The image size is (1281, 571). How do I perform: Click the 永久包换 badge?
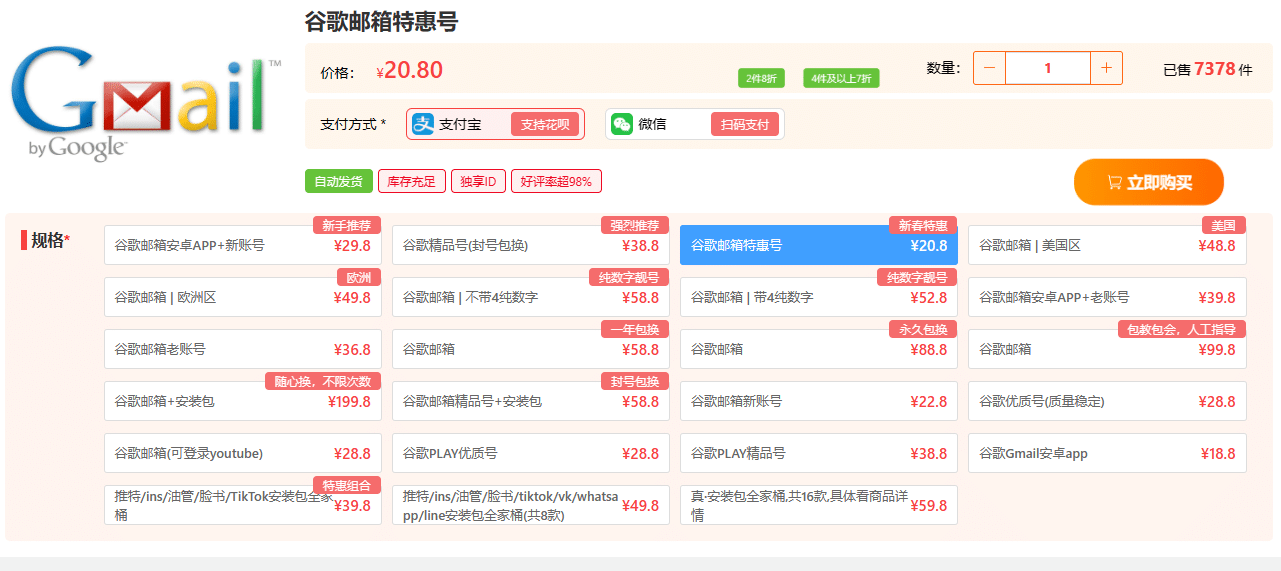[923, 329]
